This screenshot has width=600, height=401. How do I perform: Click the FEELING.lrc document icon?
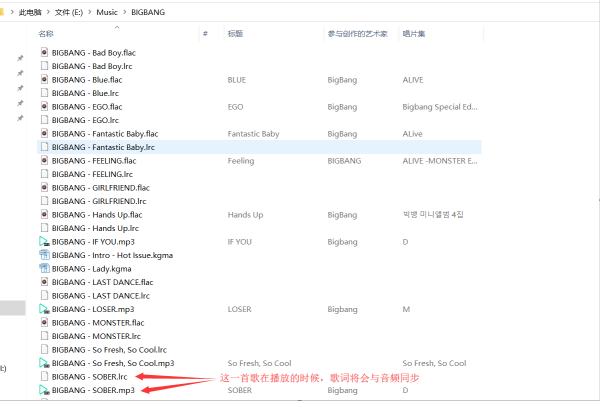click(44, 174)
